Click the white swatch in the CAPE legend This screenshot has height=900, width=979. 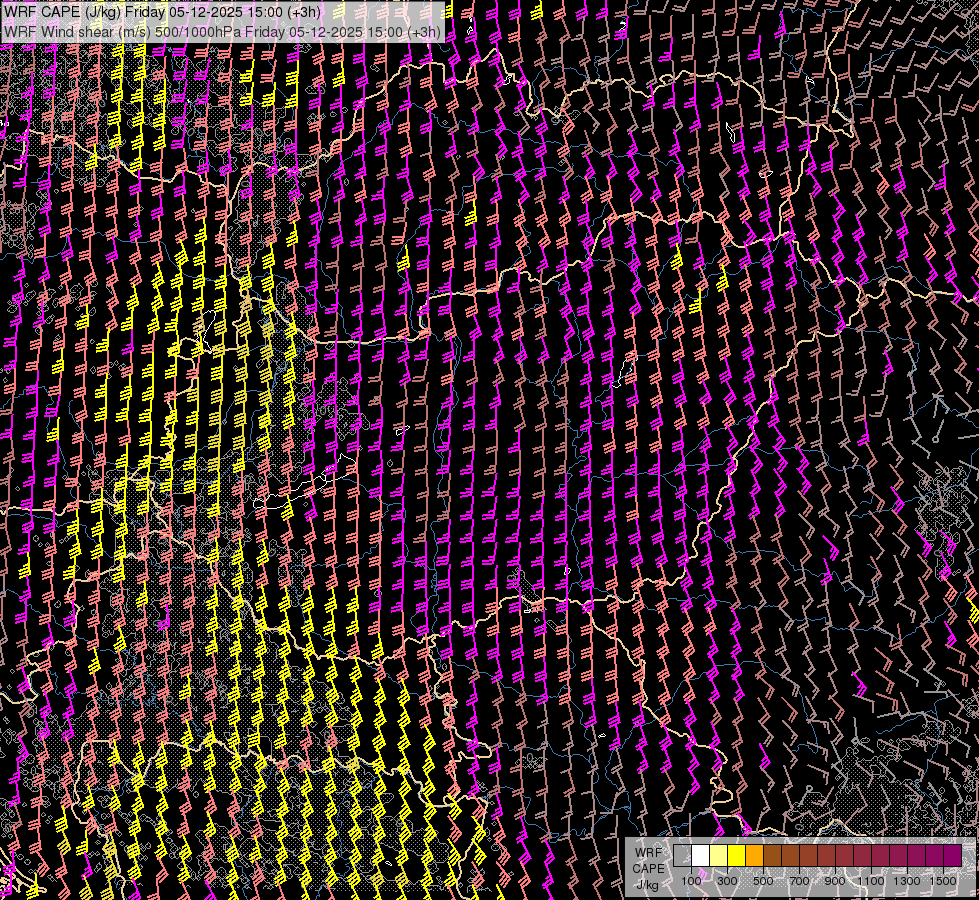point(701,855)
